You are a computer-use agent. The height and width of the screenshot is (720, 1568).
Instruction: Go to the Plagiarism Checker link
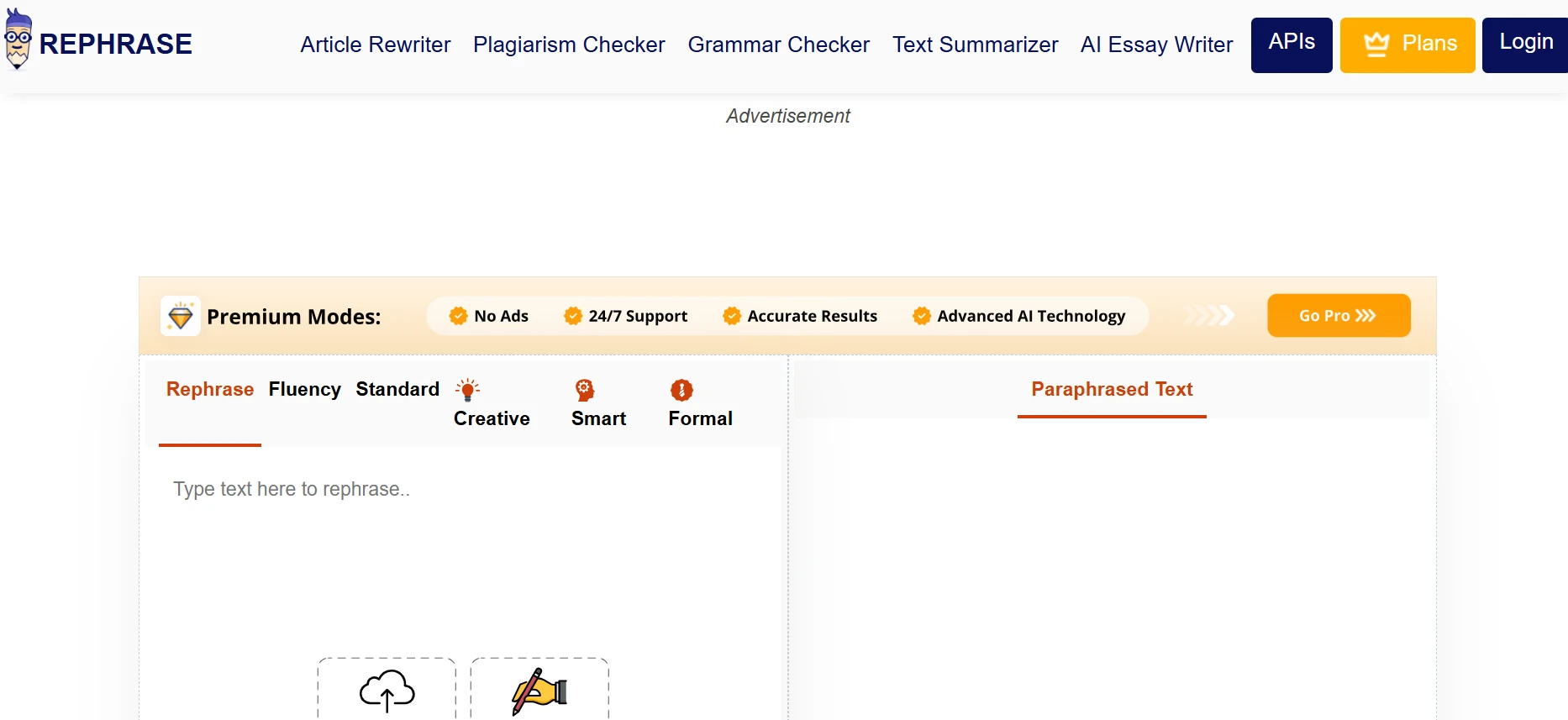569,45
